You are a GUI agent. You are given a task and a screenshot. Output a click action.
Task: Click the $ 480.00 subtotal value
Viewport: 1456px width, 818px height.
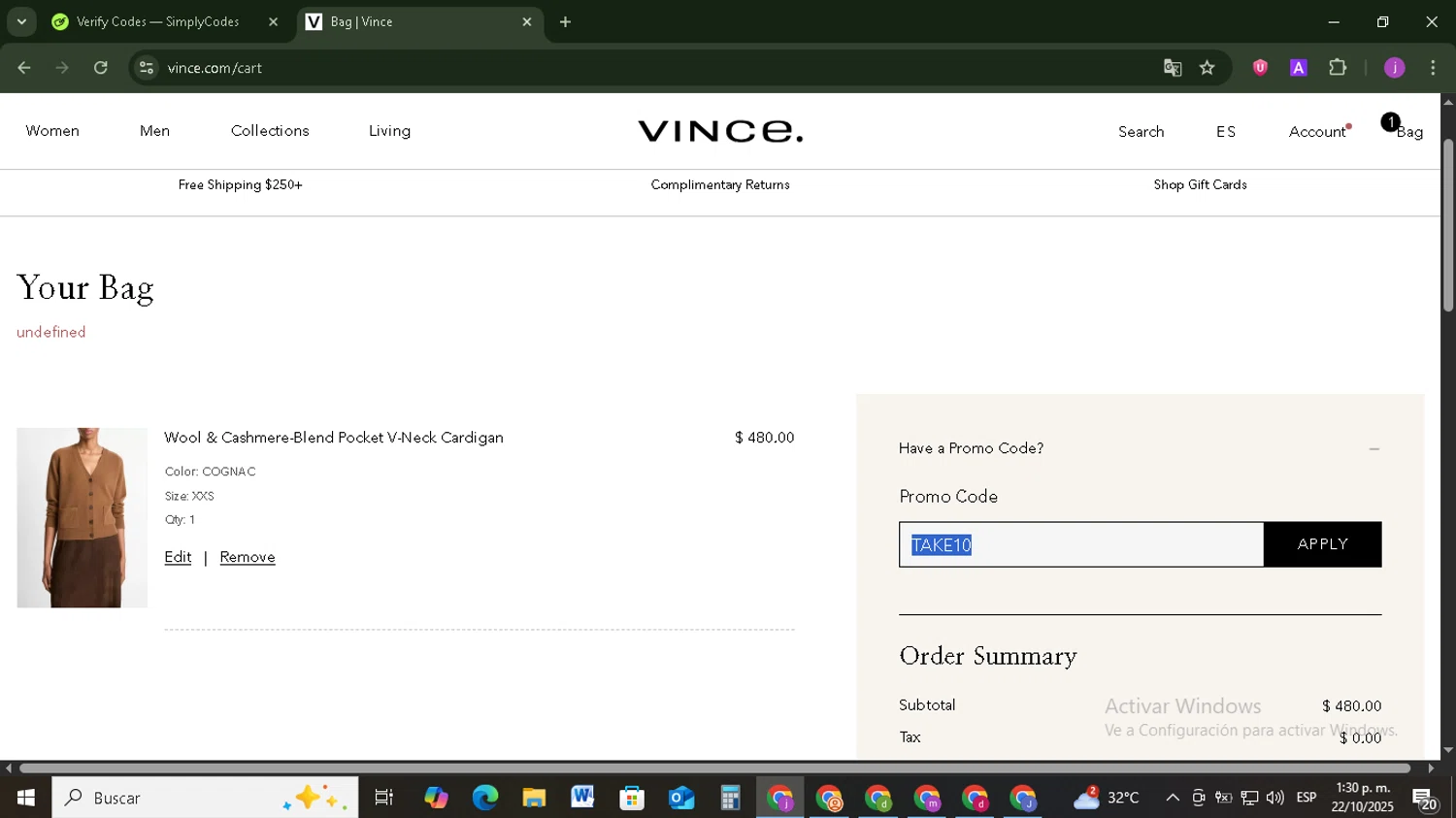[x=1351, y=706]
